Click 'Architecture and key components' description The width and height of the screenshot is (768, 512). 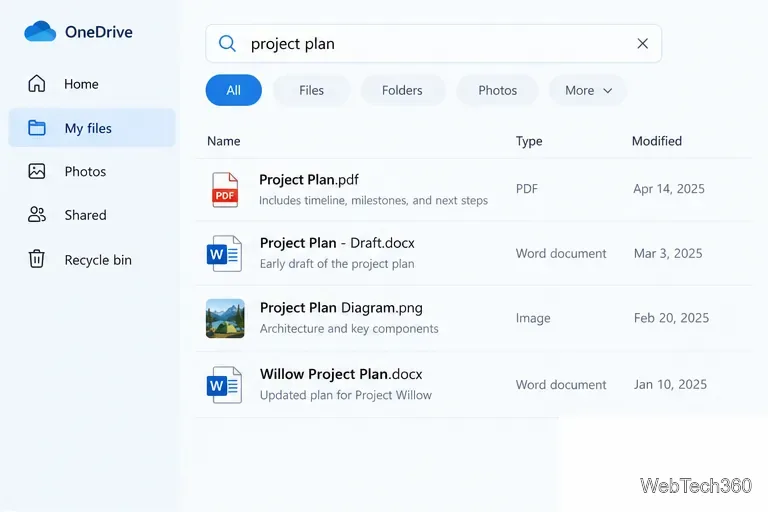(x=349, y=328)
